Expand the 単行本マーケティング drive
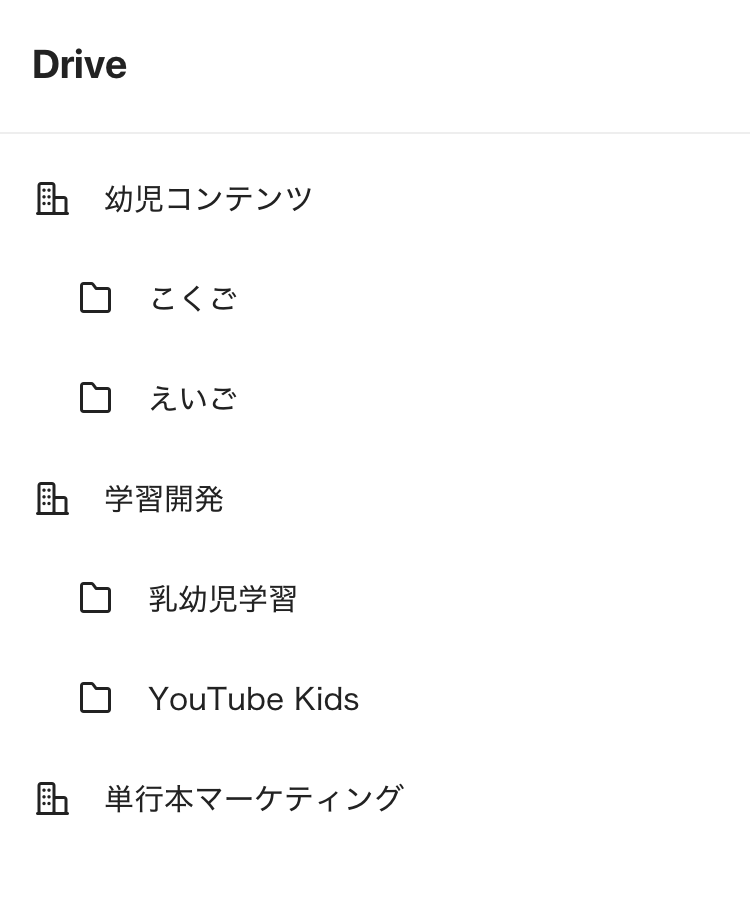The width and height of the screenshot is (750, 900). (52, 798)
